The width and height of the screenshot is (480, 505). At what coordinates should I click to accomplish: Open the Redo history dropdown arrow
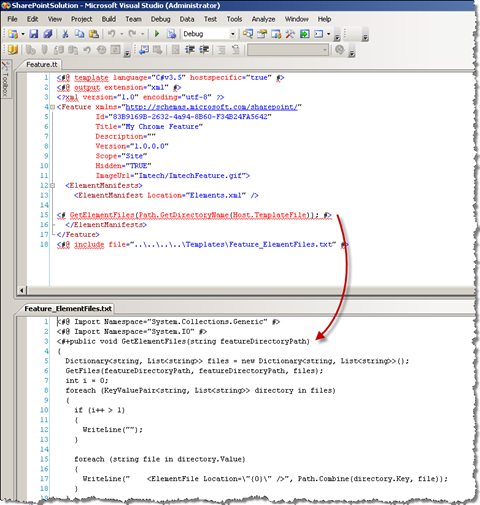pyautogui.click(x=142, y=34)
